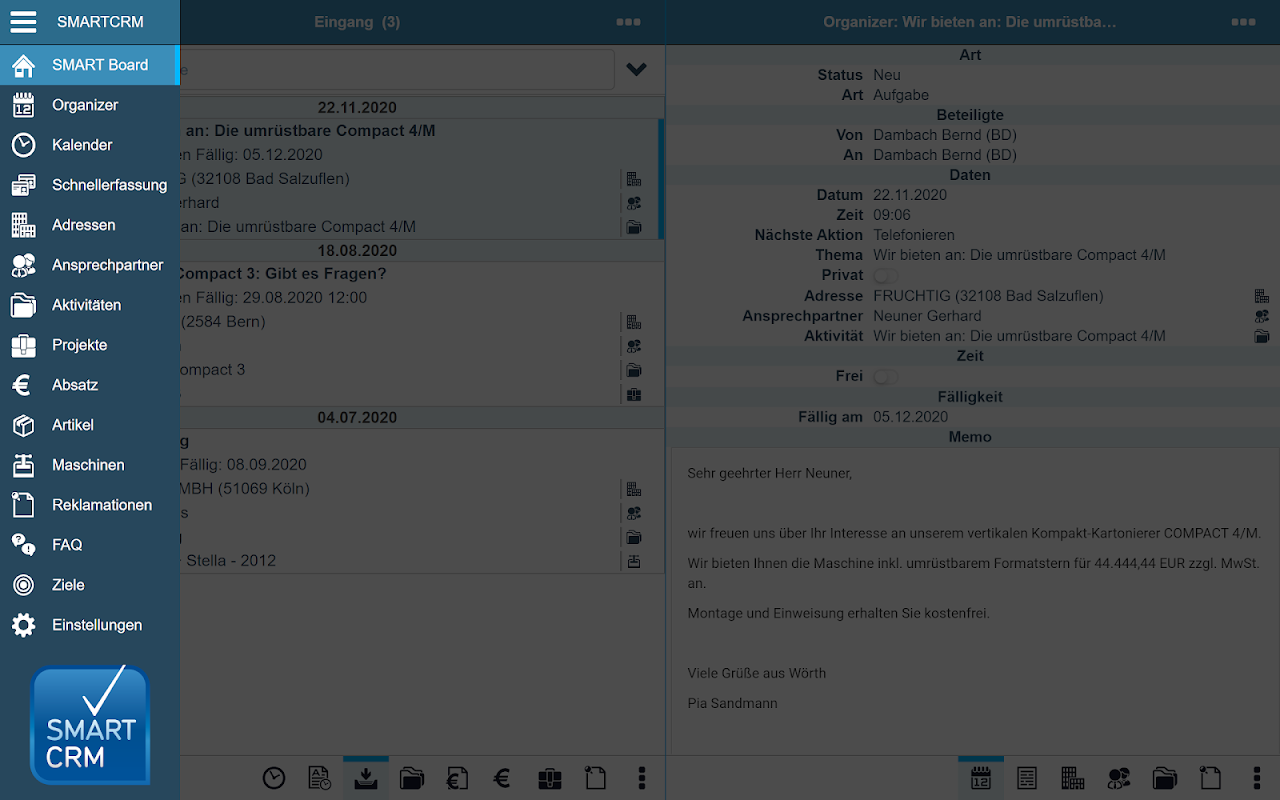Viewport: 1280px width, 800px height.
Task: Expand the search filter chevron
Action: [637, 70]
